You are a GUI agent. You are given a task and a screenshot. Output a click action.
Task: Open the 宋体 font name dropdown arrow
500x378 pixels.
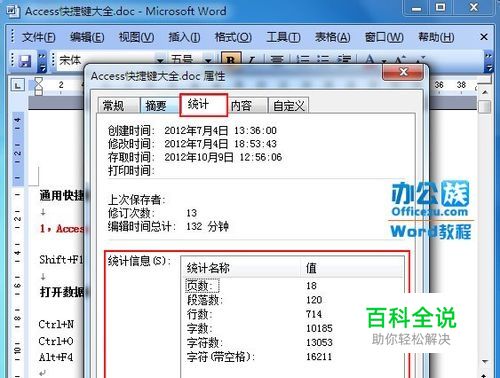tap(160, 60)
